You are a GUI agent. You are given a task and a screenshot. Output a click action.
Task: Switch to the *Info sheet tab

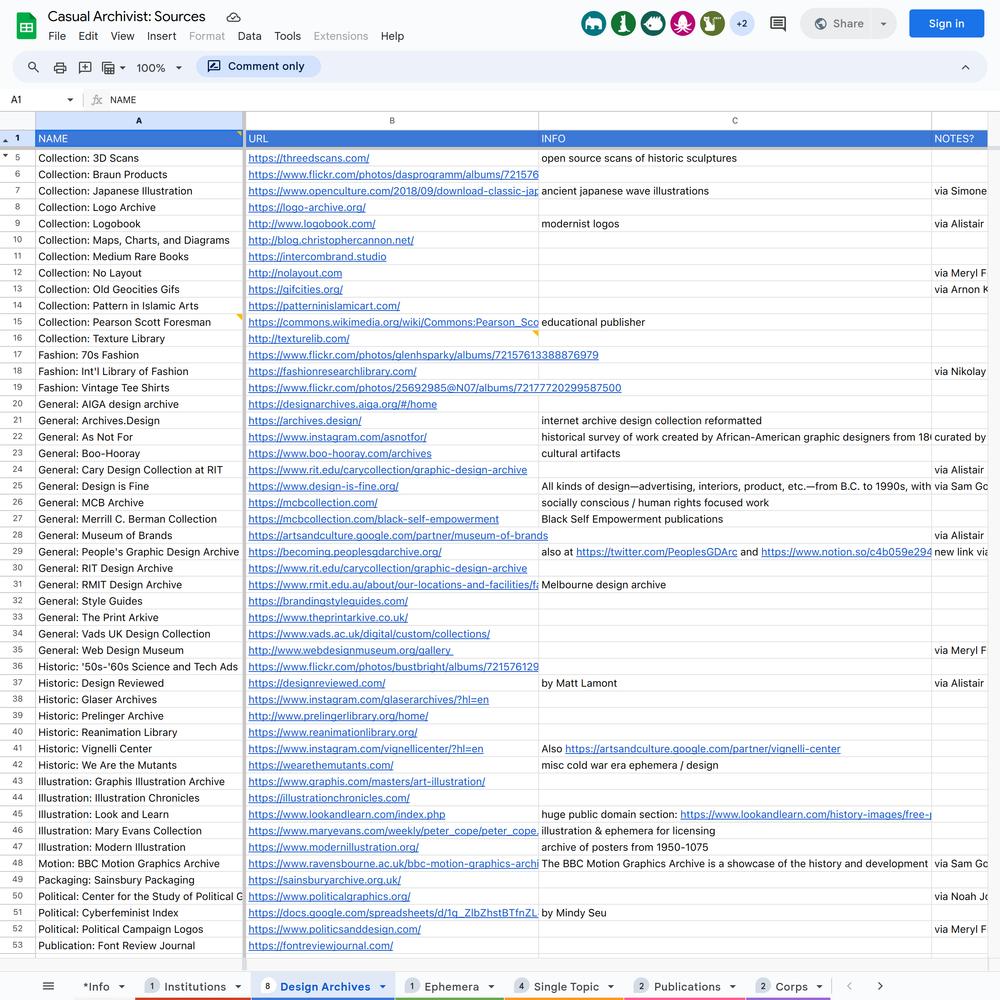pyautogui.click(x=96, y=987)
